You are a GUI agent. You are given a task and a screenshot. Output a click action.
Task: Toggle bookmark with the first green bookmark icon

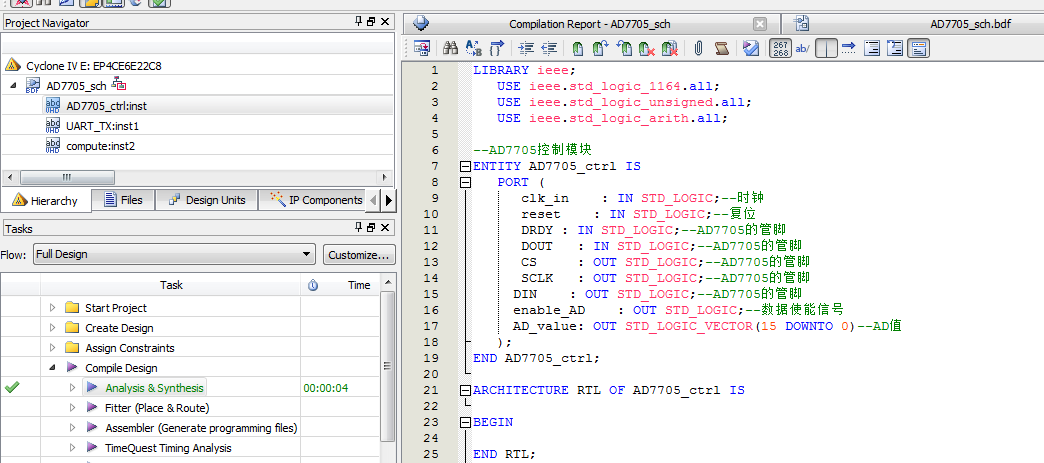pos(578,47)
